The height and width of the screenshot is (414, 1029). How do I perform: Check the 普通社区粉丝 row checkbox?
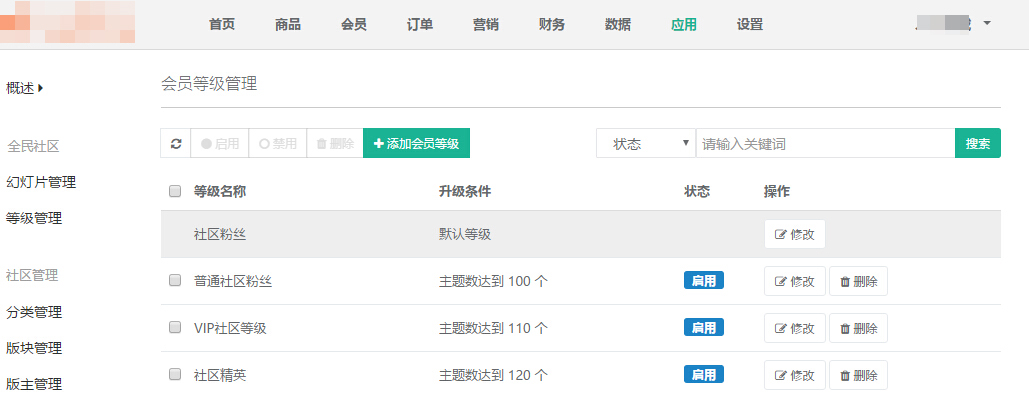(175, 281)
